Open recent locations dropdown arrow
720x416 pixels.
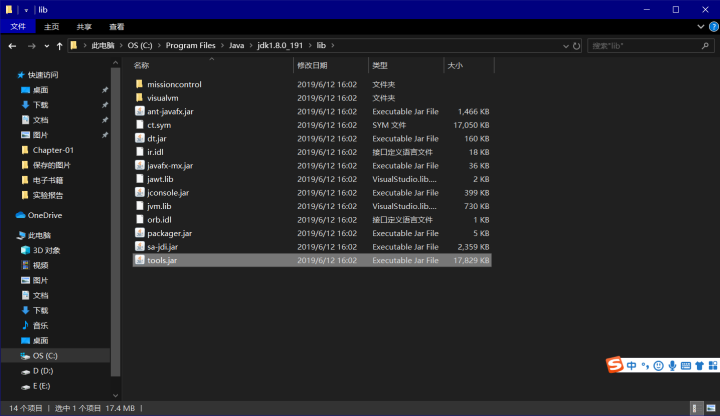tap(47, 46)
